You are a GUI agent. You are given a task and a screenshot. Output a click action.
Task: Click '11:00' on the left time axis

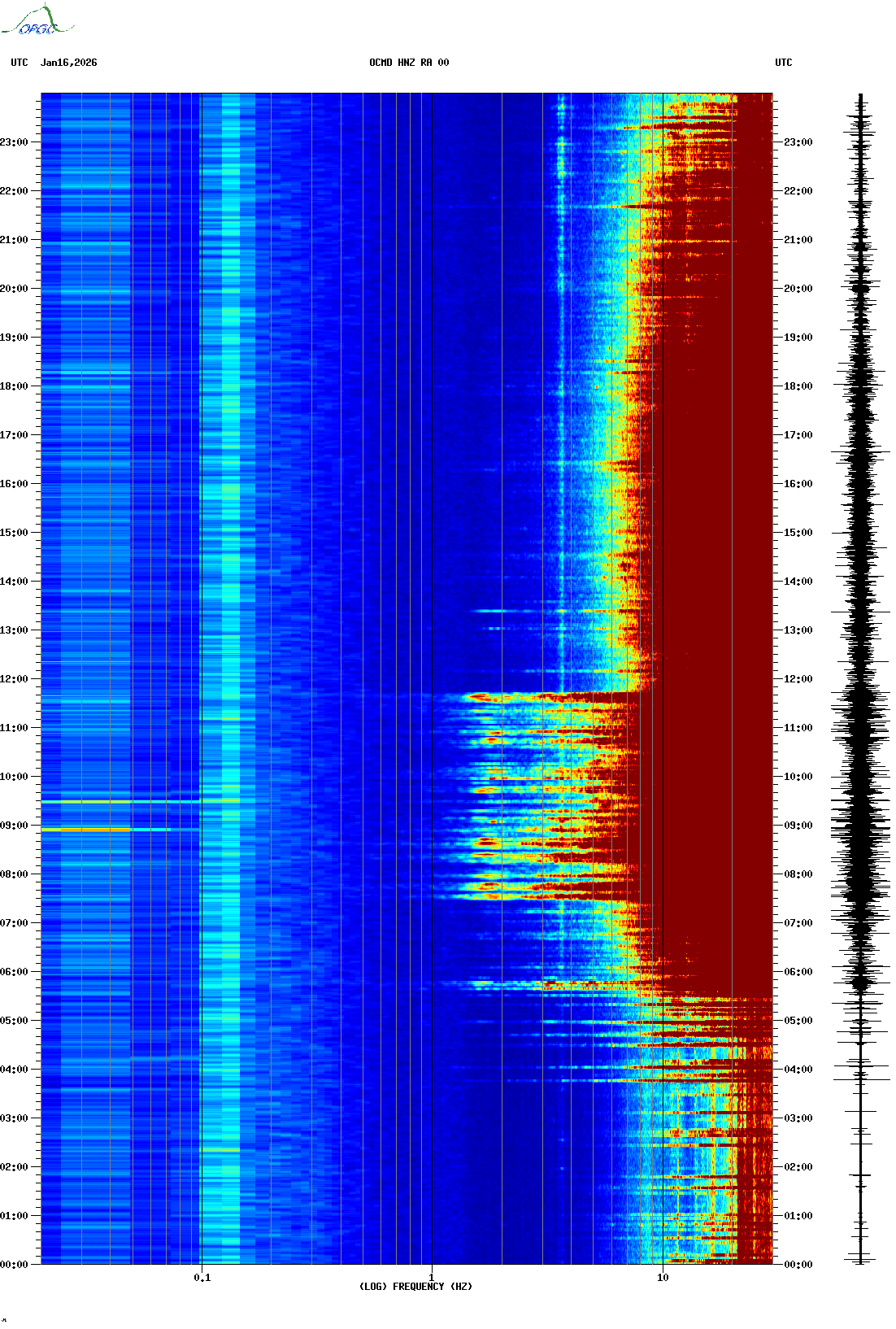point(14,728)
